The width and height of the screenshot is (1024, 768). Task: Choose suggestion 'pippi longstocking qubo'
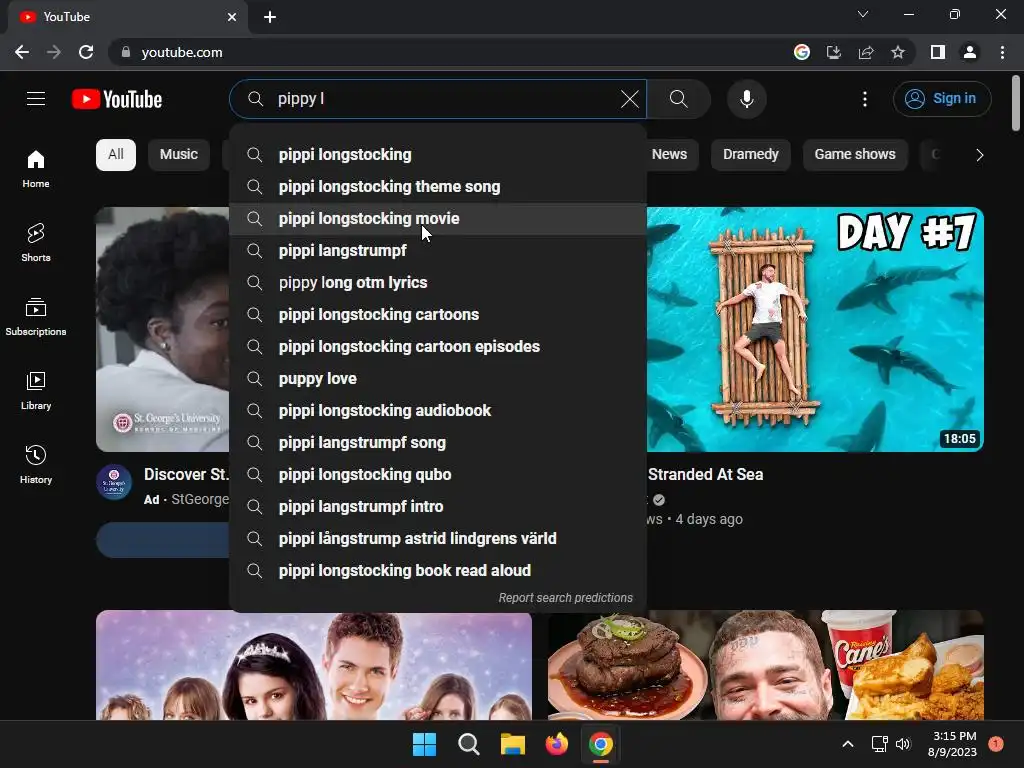pyautogui.click(x=438, y=475)
